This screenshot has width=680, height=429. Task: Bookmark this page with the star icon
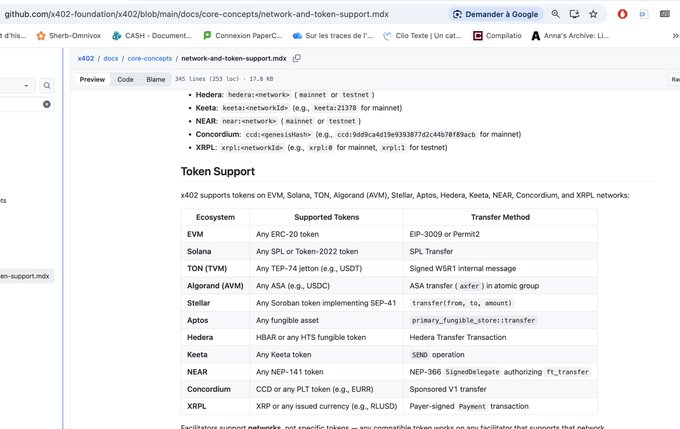pos(593,14)
